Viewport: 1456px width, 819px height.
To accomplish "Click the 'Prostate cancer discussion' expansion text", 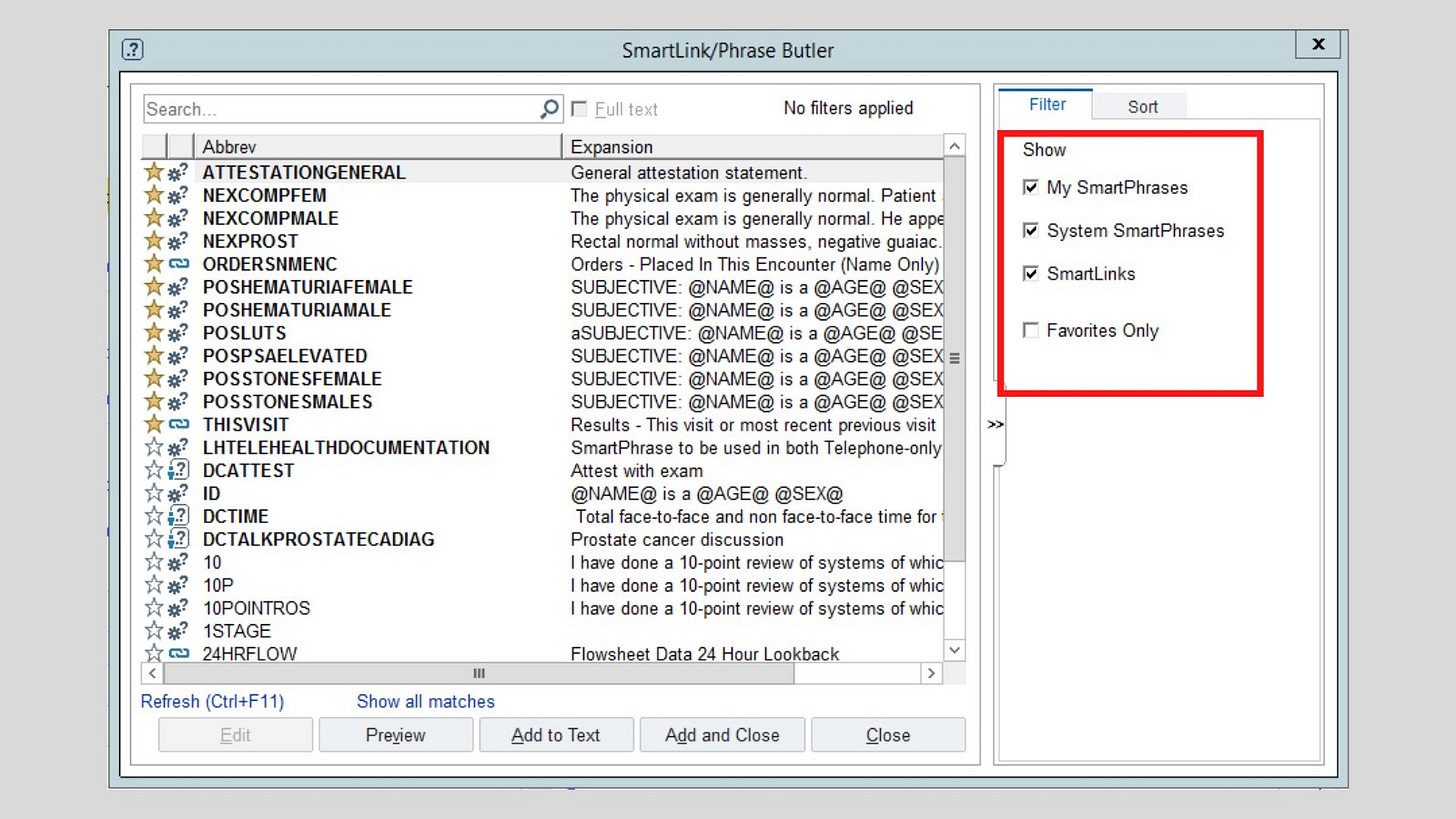I will [677, 539].
